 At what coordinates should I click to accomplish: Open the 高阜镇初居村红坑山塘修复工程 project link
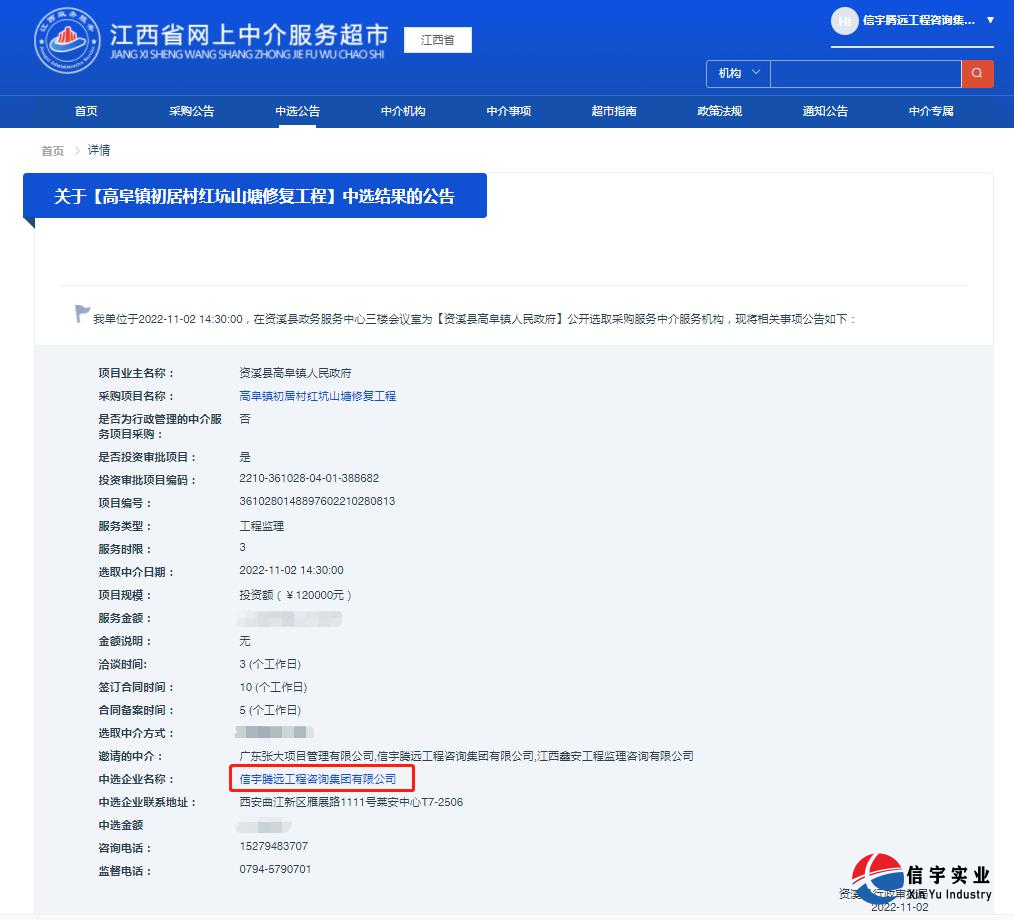(318, 395)
